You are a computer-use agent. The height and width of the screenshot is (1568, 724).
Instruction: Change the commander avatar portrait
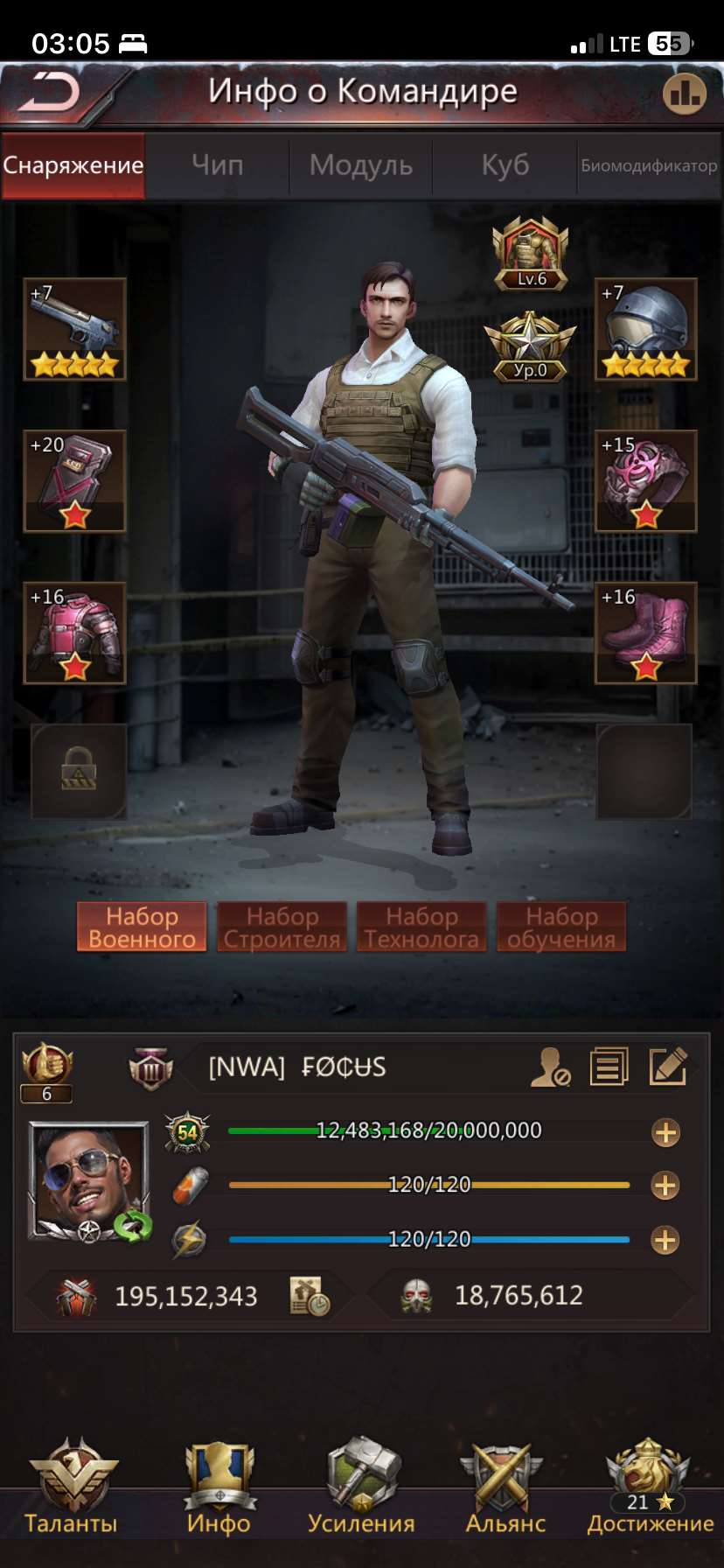pos(89,1181)
